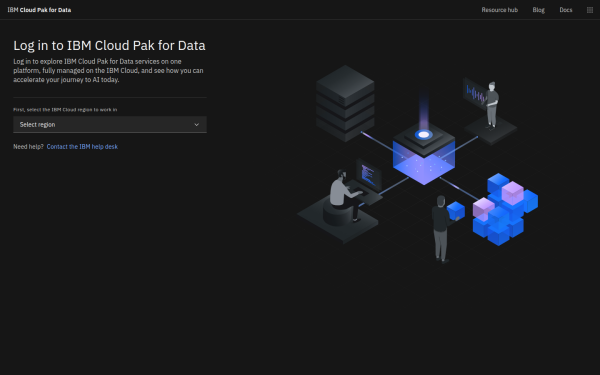Click IBM Cloud Pak for Data logo text
The width and height of the screenshot is (600, 375).
pos(39,10)
